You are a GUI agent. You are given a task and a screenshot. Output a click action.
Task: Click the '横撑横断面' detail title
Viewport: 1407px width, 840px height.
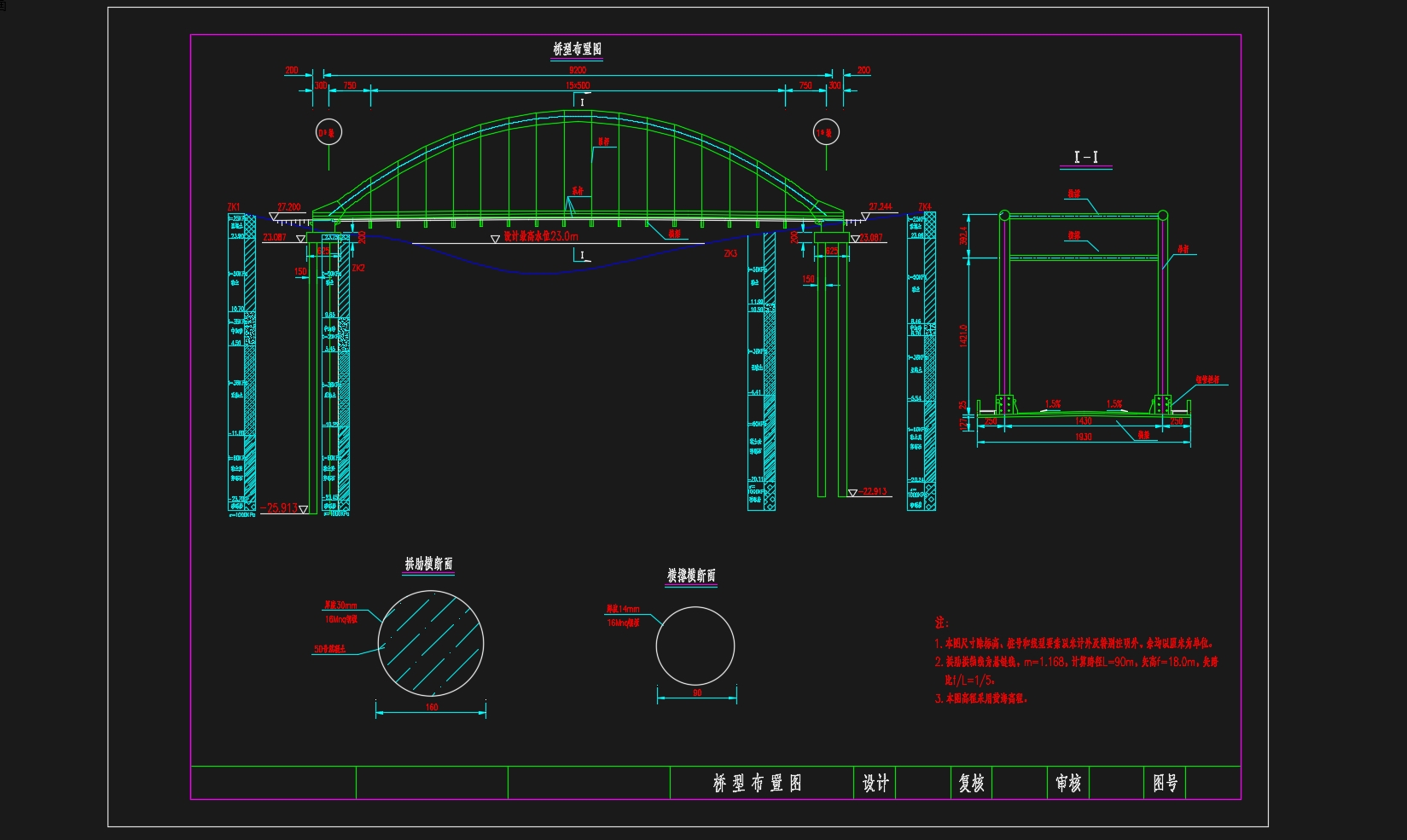(x=691, y=576)
